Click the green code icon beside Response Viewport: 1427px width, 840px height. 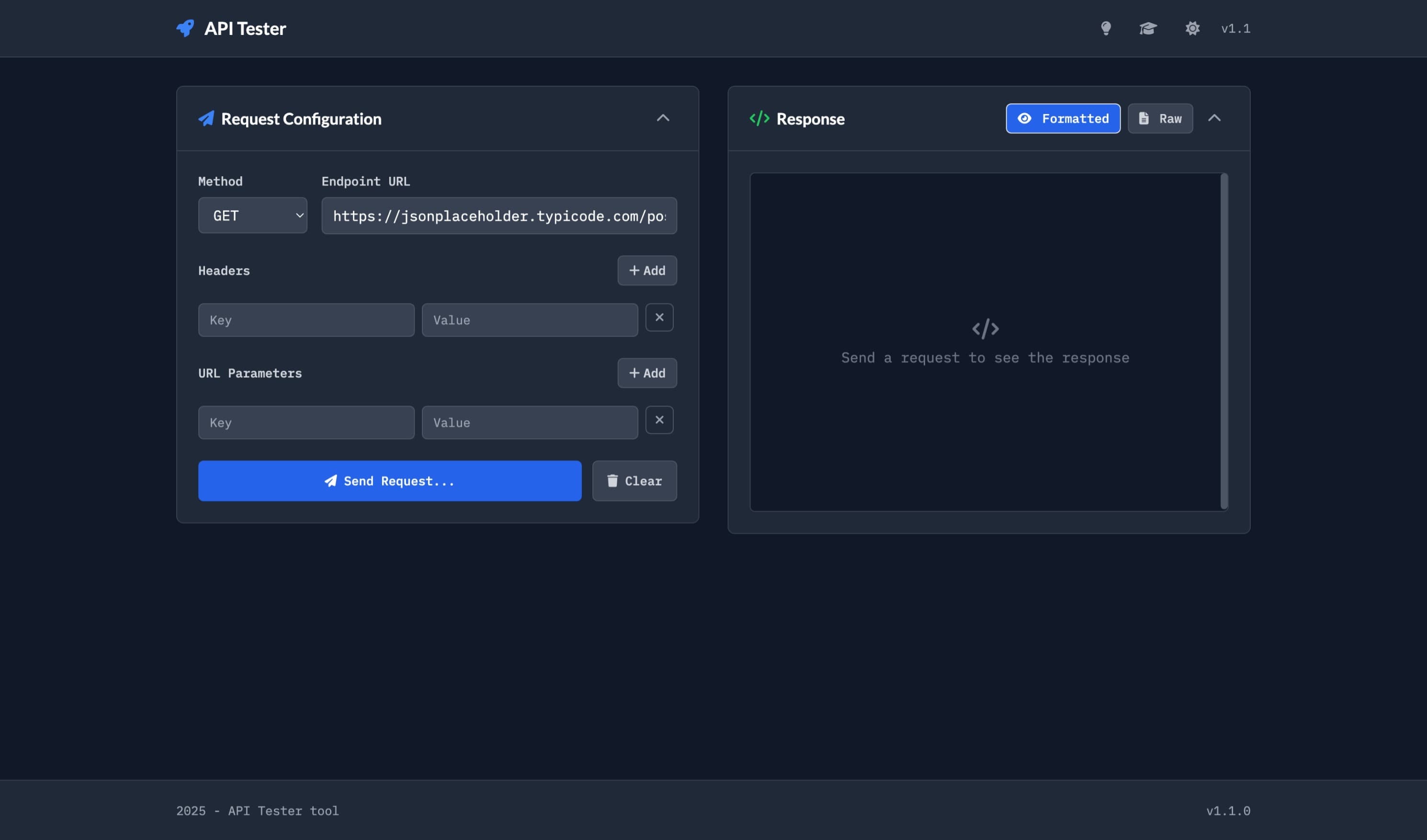point(759,118)
